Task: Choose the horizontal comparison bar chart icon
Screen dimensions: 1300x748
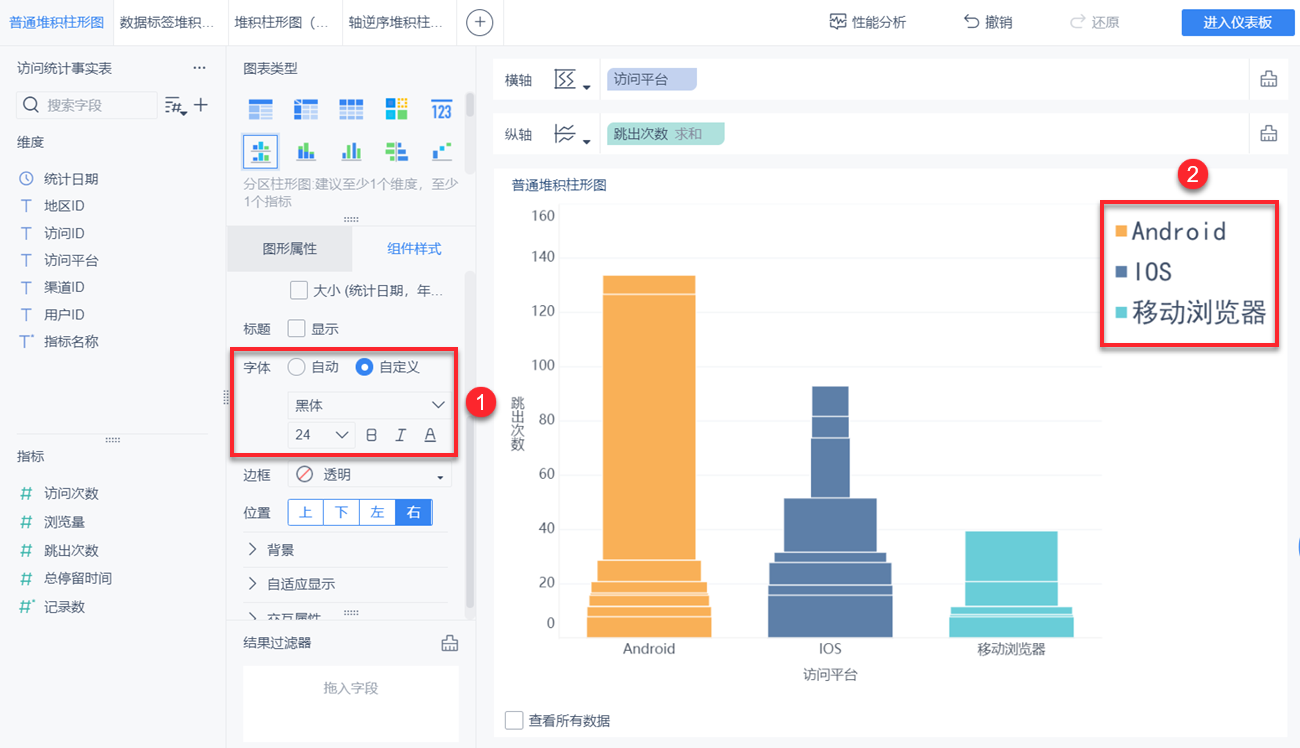Action: tap(397, 152)
